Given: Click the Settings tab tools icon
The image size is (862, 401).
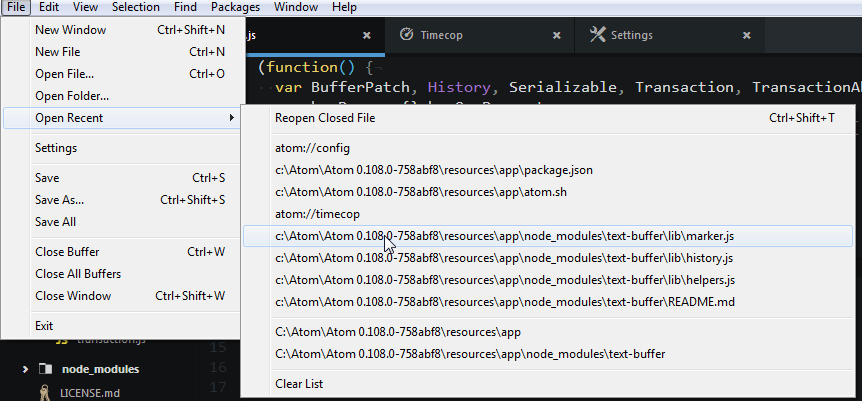Looking at the screenshot, I should (596, 35).
